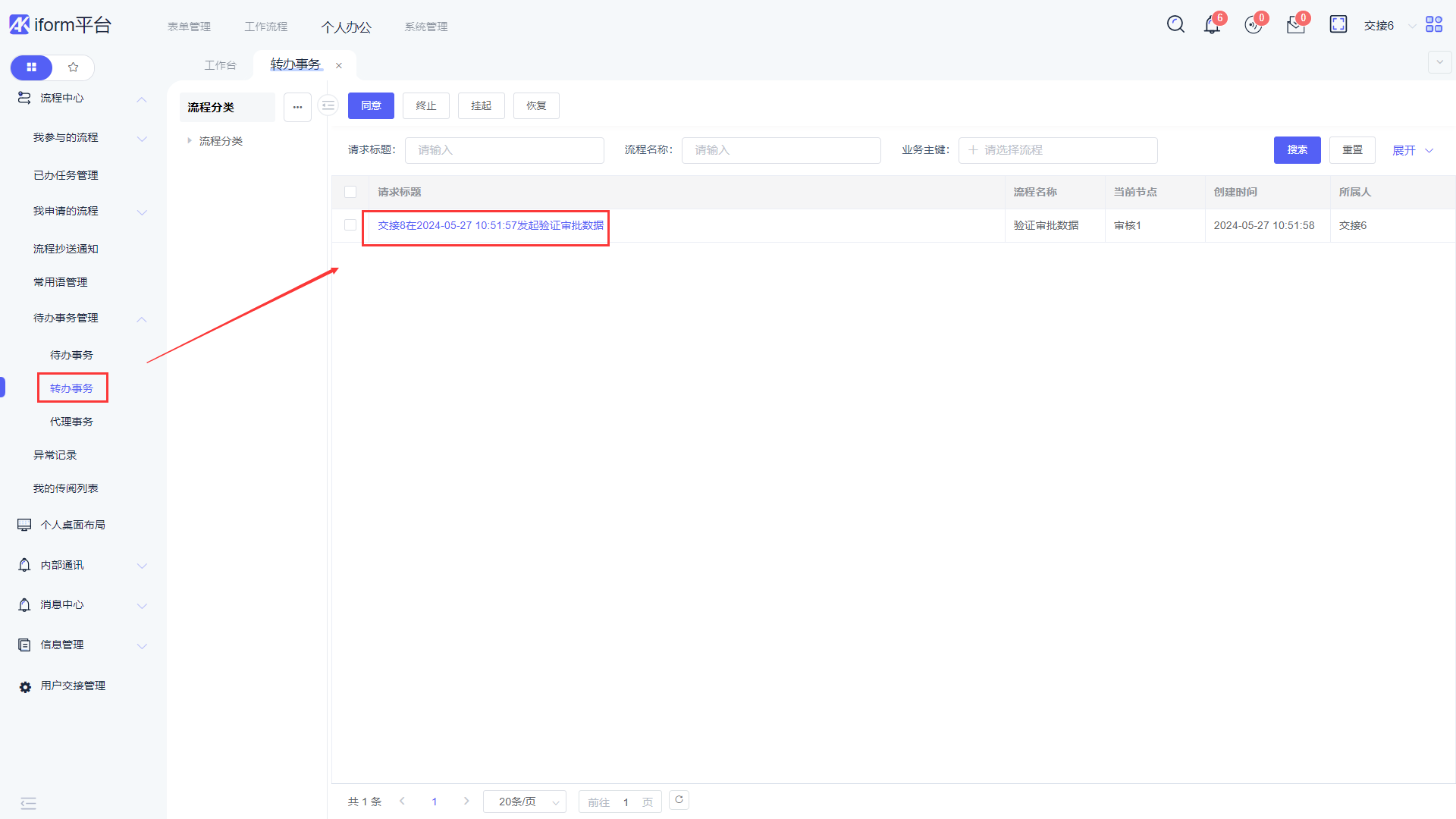The image size is (1456, 819).
Task: Click the 搜索 search button
Action: pos(1297,150)
